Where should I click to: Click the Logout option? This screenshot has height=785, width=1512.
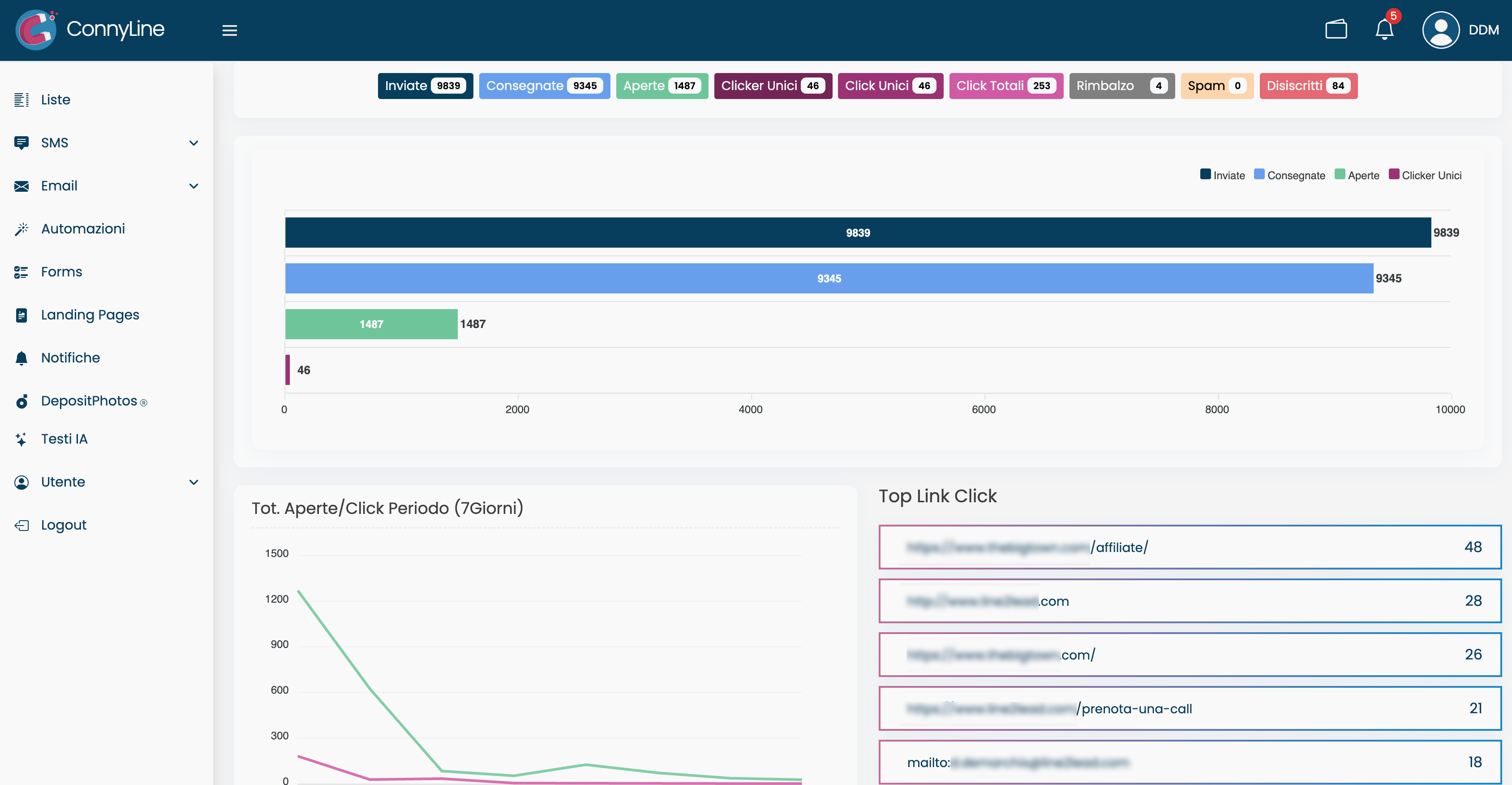coord(64,524)
